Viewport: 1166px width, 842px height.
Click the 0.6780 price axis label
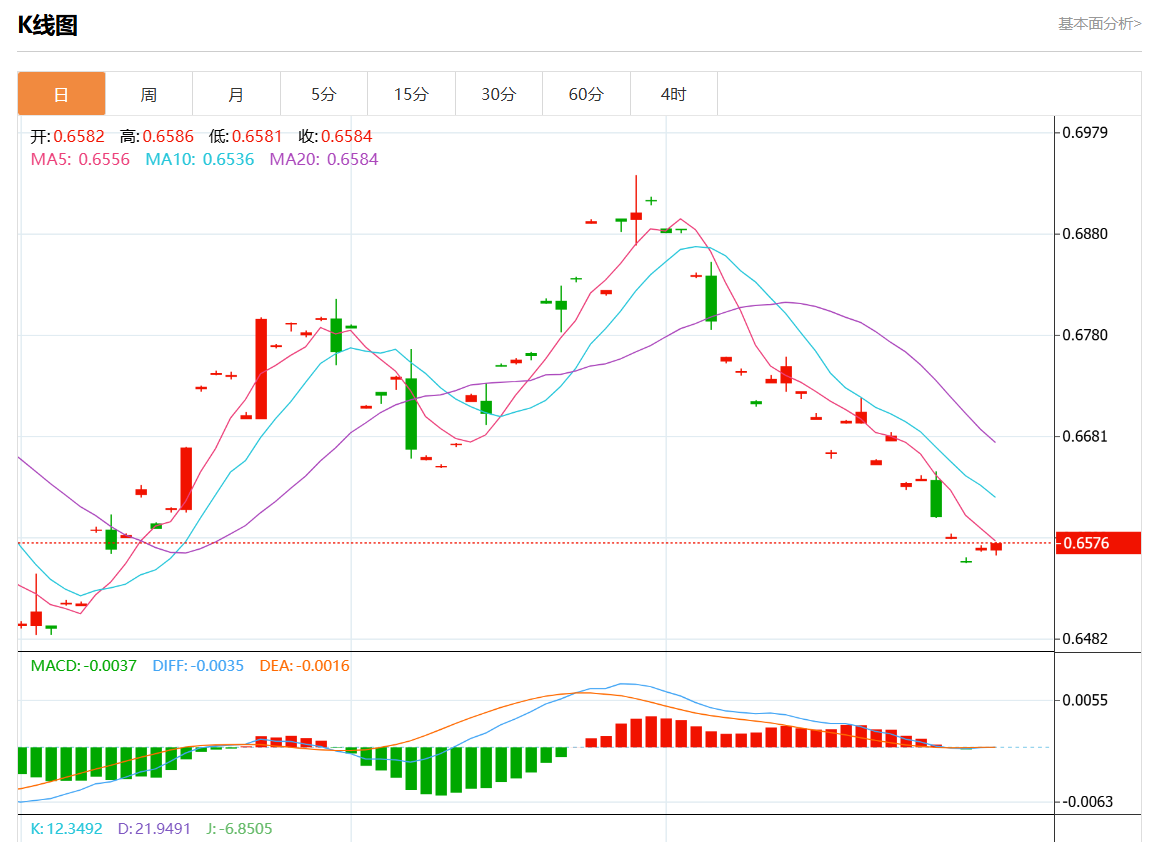click(x=1084, y=335)
